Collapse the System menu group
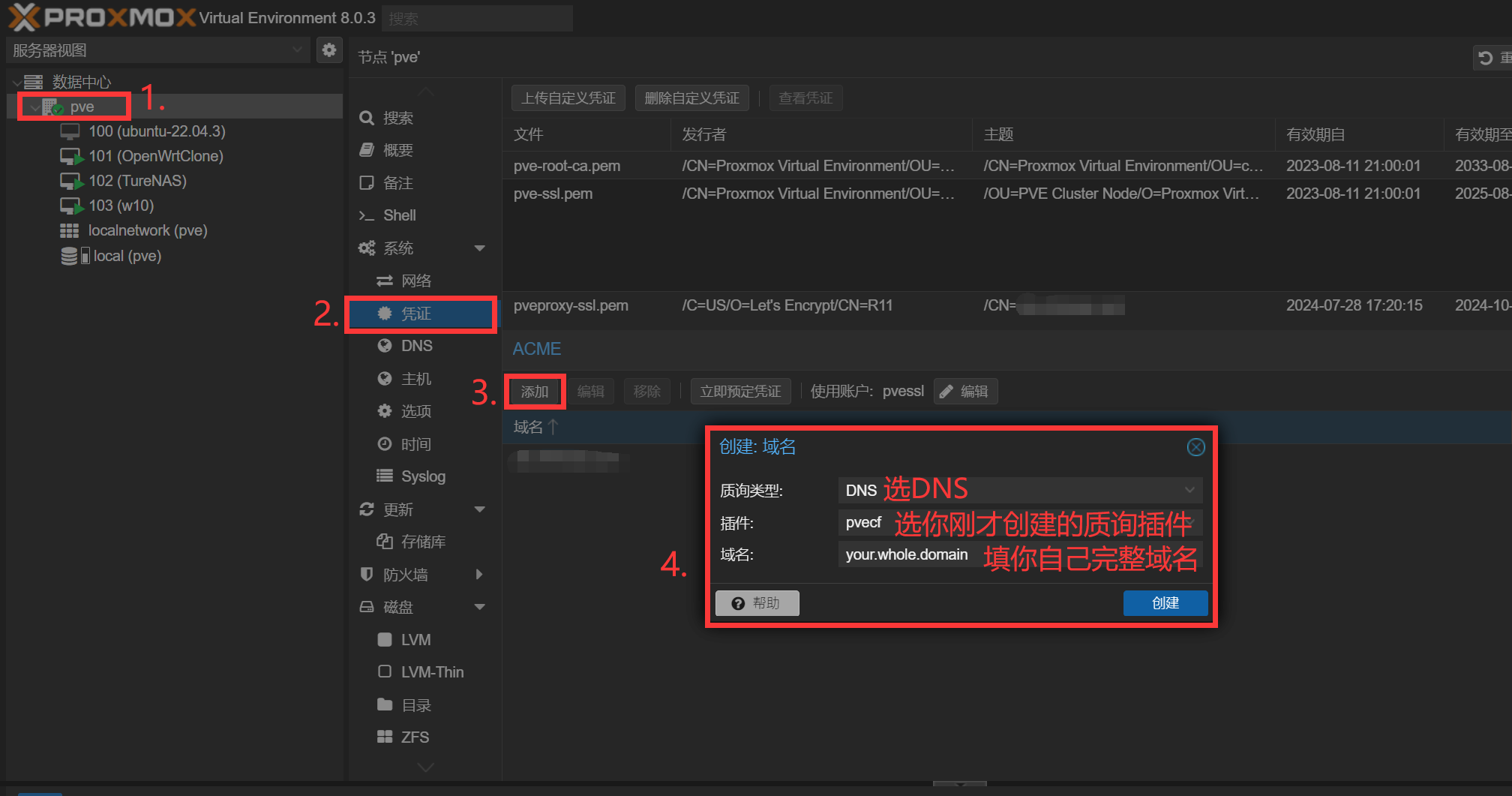This screenshot has height=796, width=1512. (x=479, y=248)
